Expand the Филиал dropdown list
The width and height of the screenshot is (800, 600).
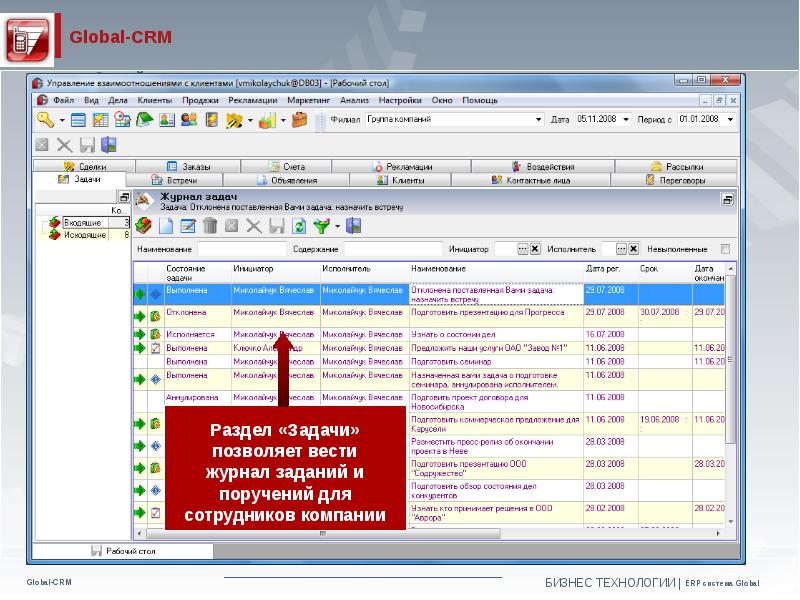(538, 120)
